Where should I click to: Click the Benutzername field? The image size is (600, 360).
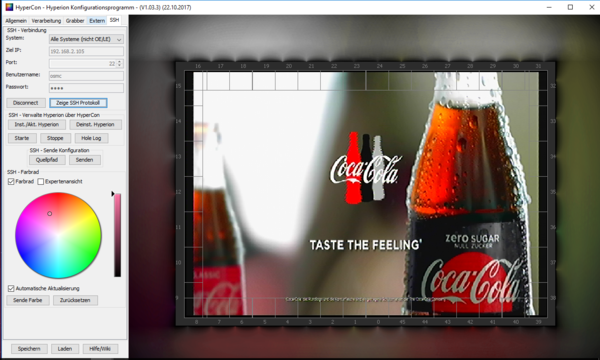(86, 76)
